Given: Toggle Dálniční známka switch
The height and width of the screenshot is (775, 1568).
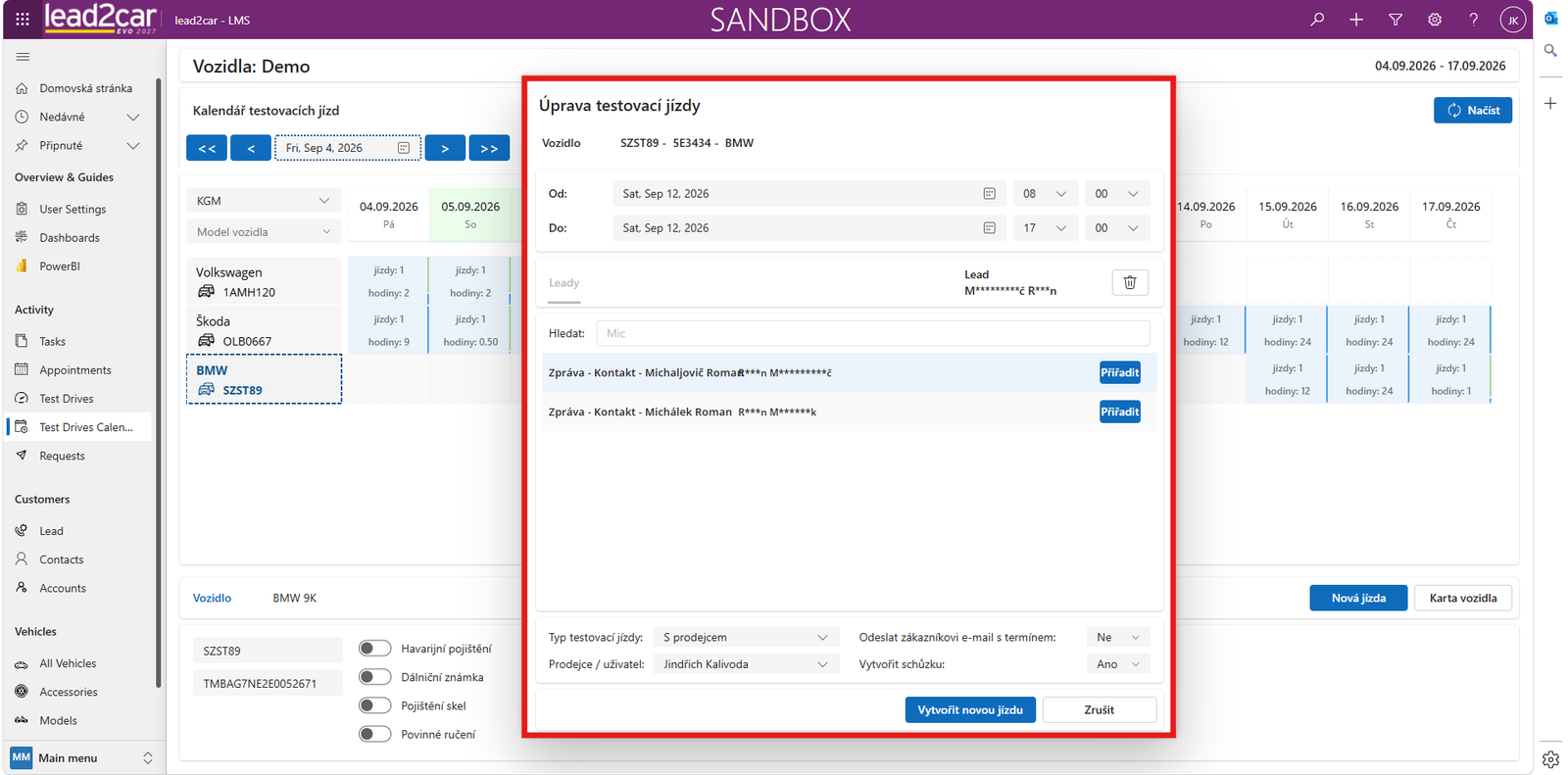Looking at the screenshot, I should click(x=374, y=677).
